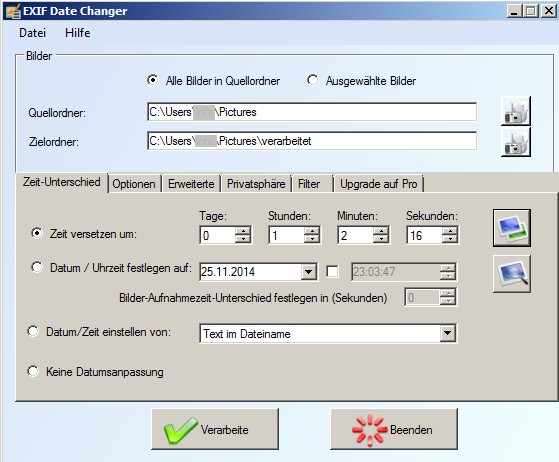This screenshot has width=559, height=462.
Task: Open the Datei menu
Action: click(32, 33)
